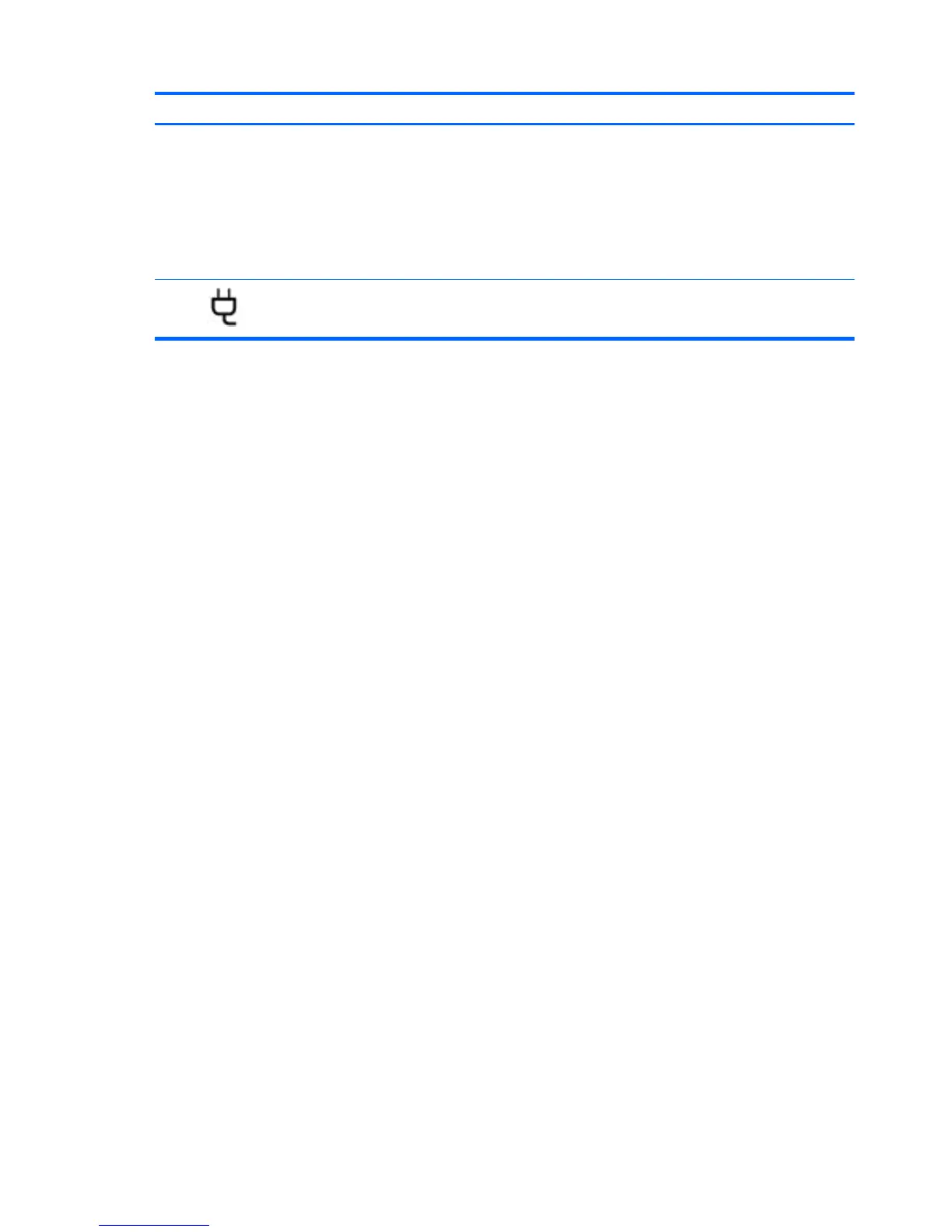Click the footer underline at bottom left
Image resolution: width=952 pixels, height=1232 pixels.
click(x=155, y=1225)
